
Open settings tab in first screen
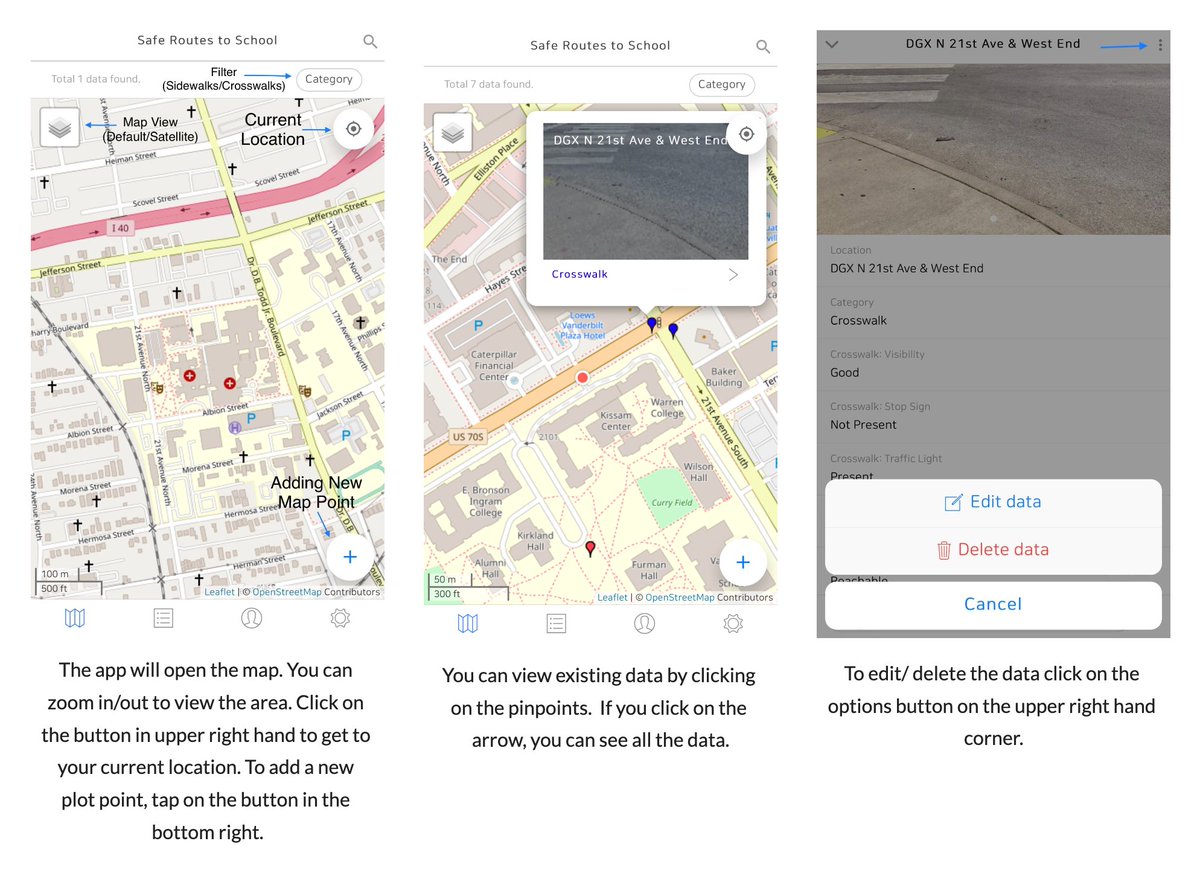[340, 618]
